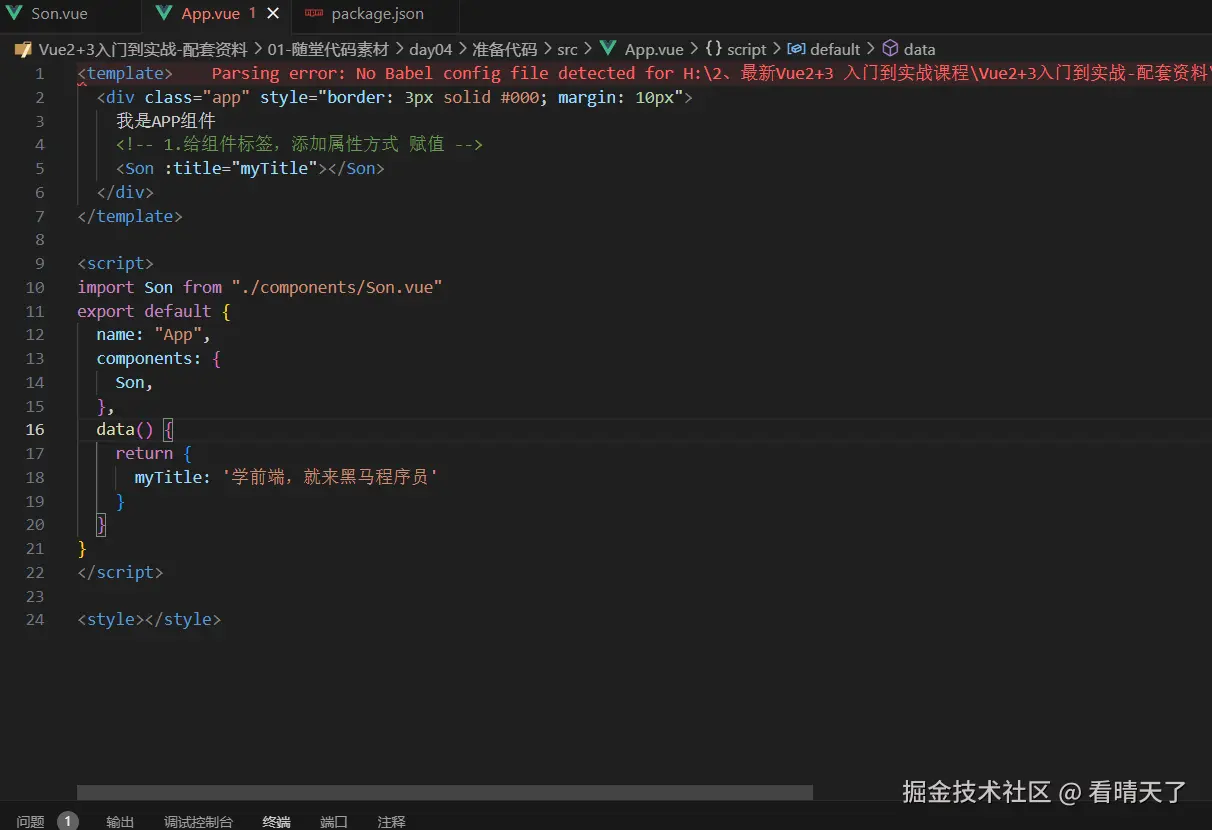The image size is (1212, 830).
Task: Open the default breadcrumb segment
Action: (x=835, y=49)
